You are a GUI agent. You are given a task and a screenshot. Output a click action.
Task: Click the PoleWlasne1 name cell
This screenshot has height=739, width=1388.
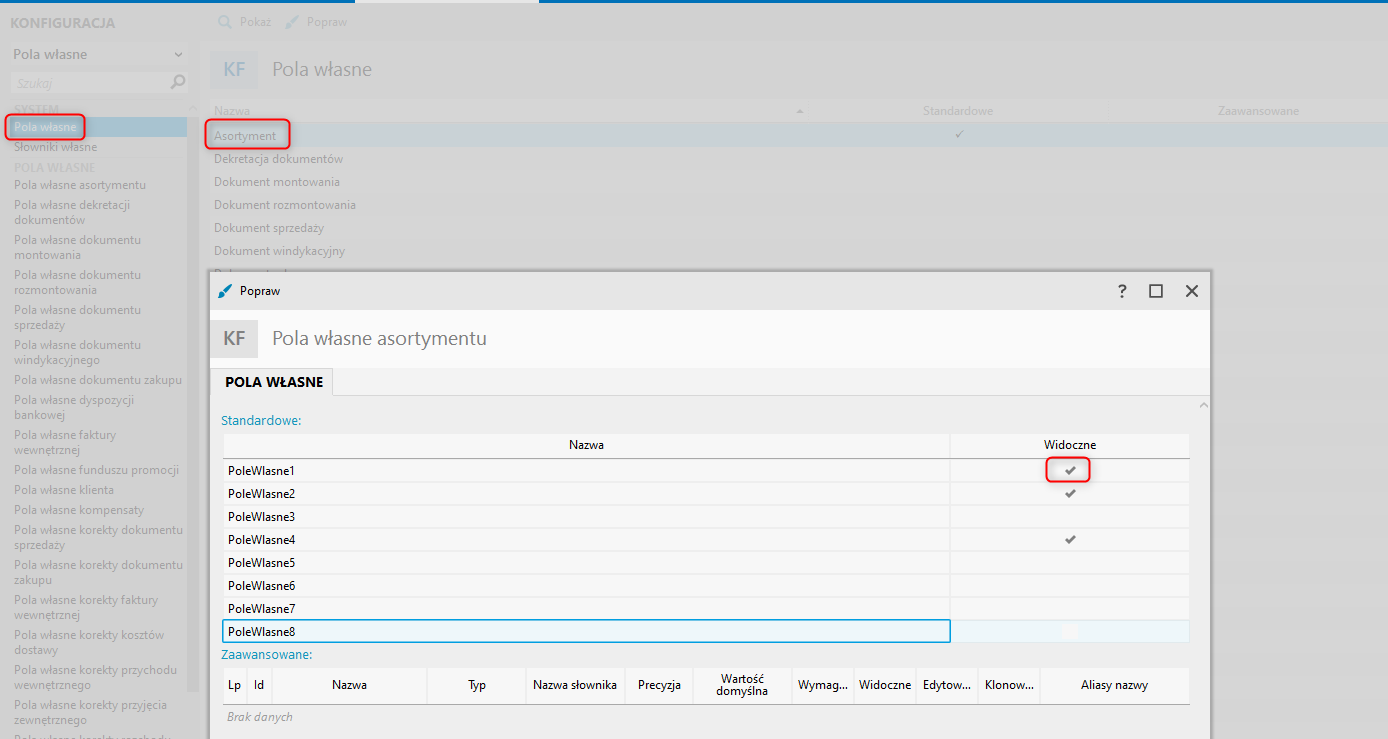[586, 470]
